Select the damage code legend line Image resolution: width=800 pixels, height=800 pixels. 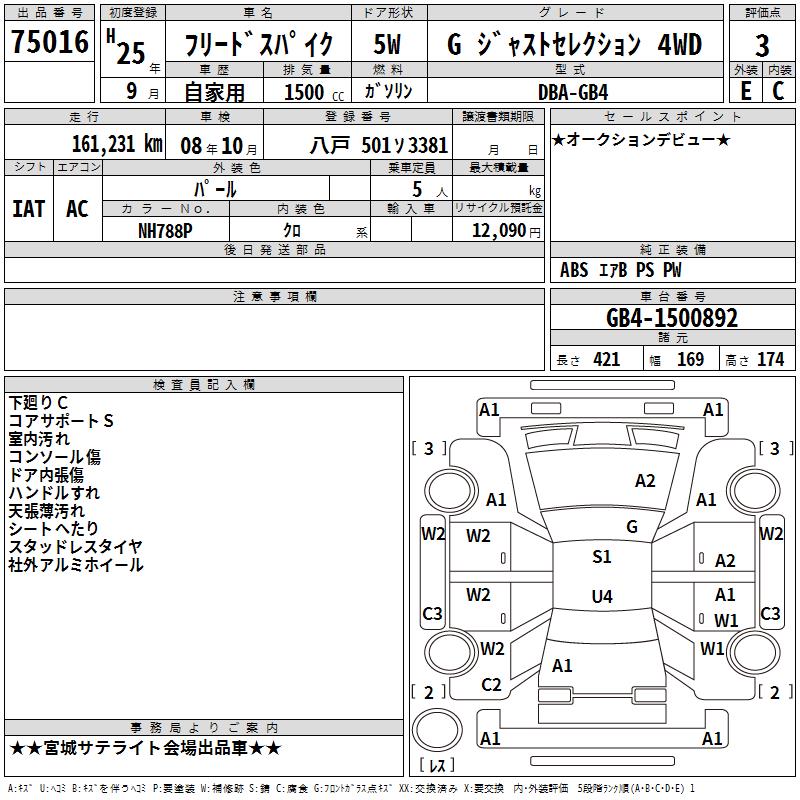(x=352, y=789)
